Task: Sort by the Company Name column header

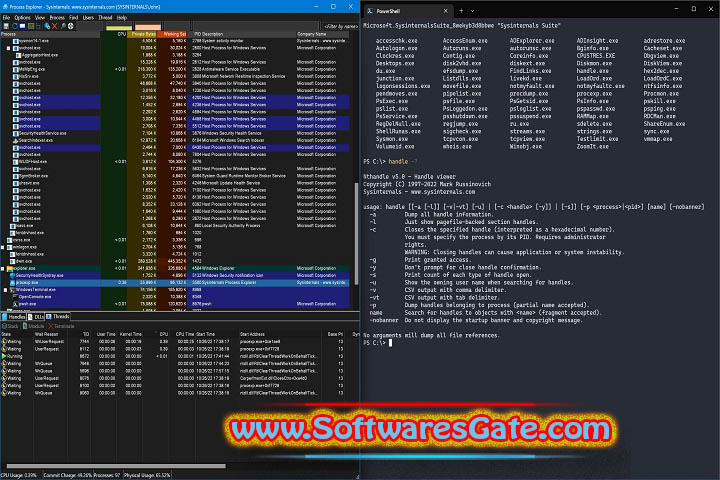Action: coord(324,34)
